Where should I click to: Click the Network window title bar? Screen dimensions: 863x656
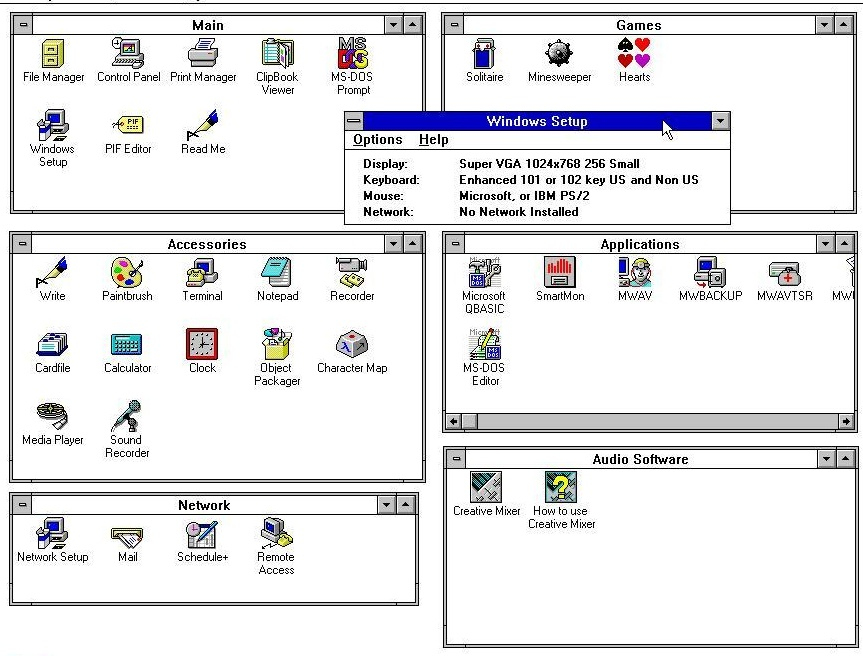[203, 505]
